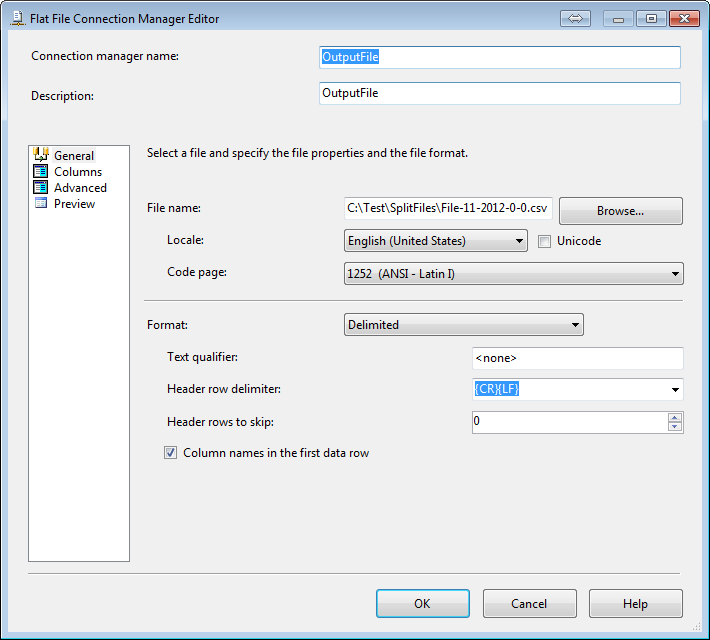Click the General page icon
Screen dimensions: 710x640
pos(41,155)
